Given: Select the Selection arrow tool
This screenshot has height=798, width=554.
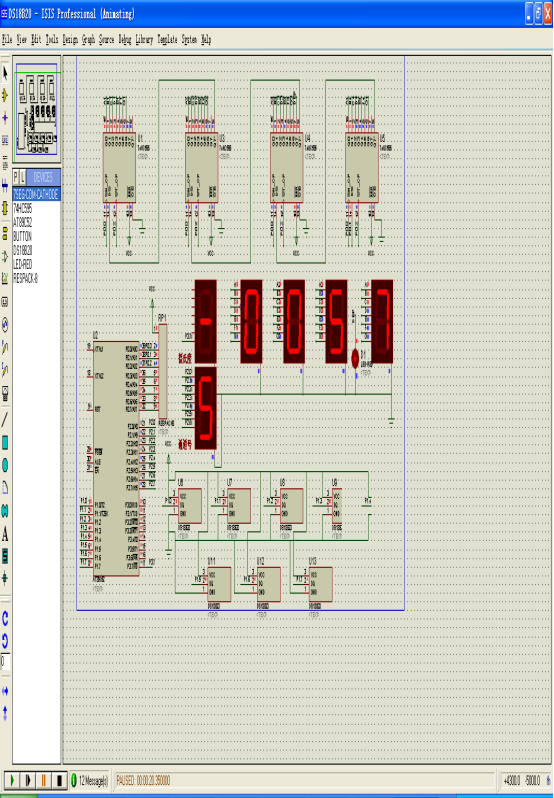Looking at the screenshot, I should click(5, 73).
